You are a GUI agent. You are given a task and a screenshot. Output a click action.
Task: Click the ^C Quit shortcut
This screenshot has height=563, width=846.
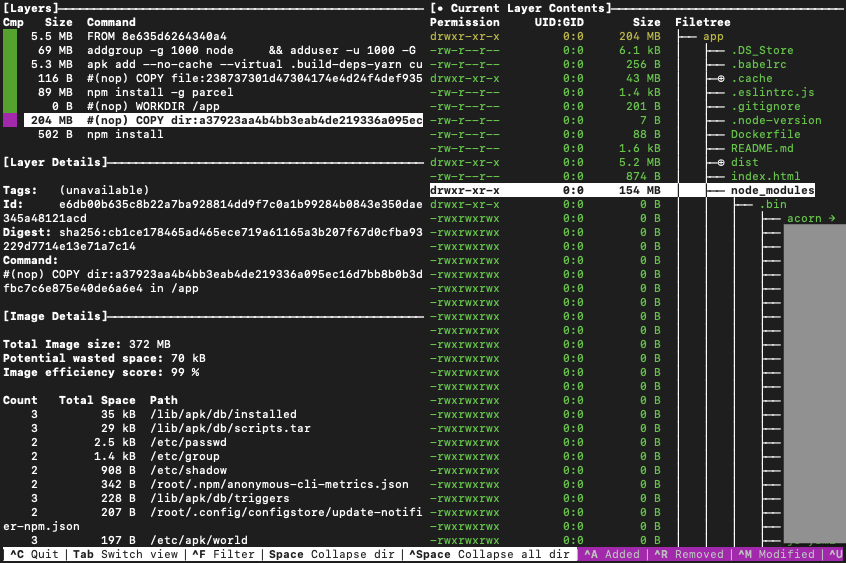[x=34, y=554]
